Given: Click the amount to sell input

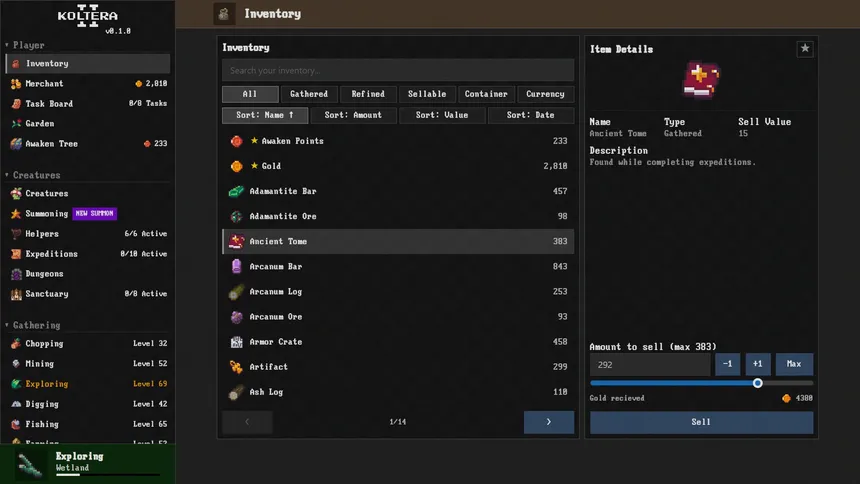Looking at the screenshot, I should [650, 364].
